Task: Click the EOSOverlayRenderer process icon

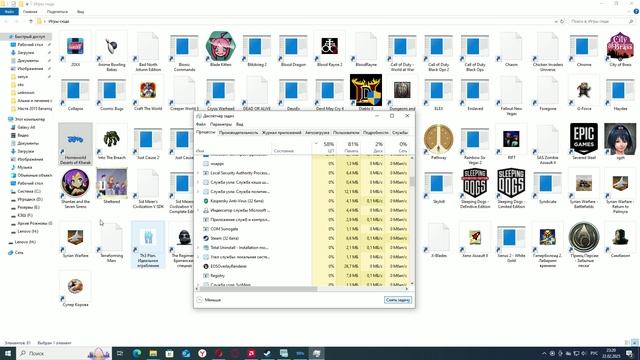Action: [x=206, y=266]
